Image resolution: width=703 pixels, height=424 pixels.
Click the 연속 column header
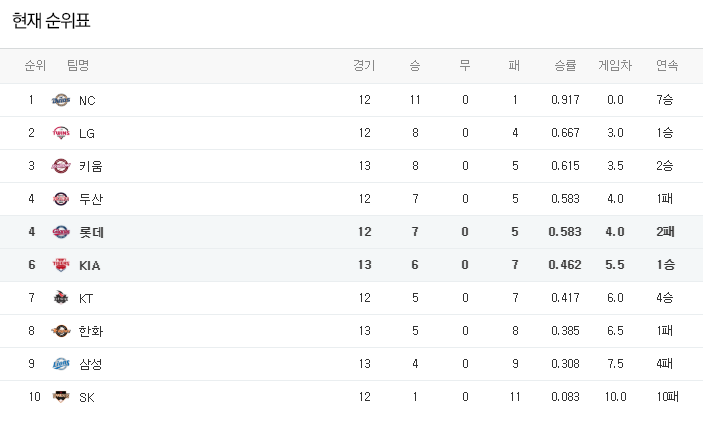[667, 66]
